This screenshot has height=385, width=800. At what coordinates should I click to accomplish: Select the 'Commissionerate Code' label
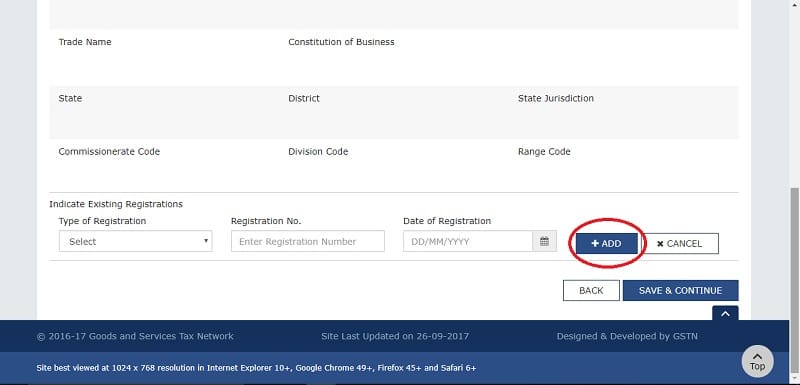109,151
